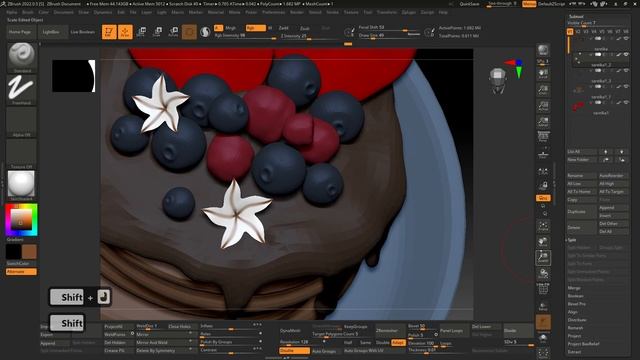Screen dimensions: 640x360
Task: Click the camera head orientation gizmo
Action: pos(498,80)
